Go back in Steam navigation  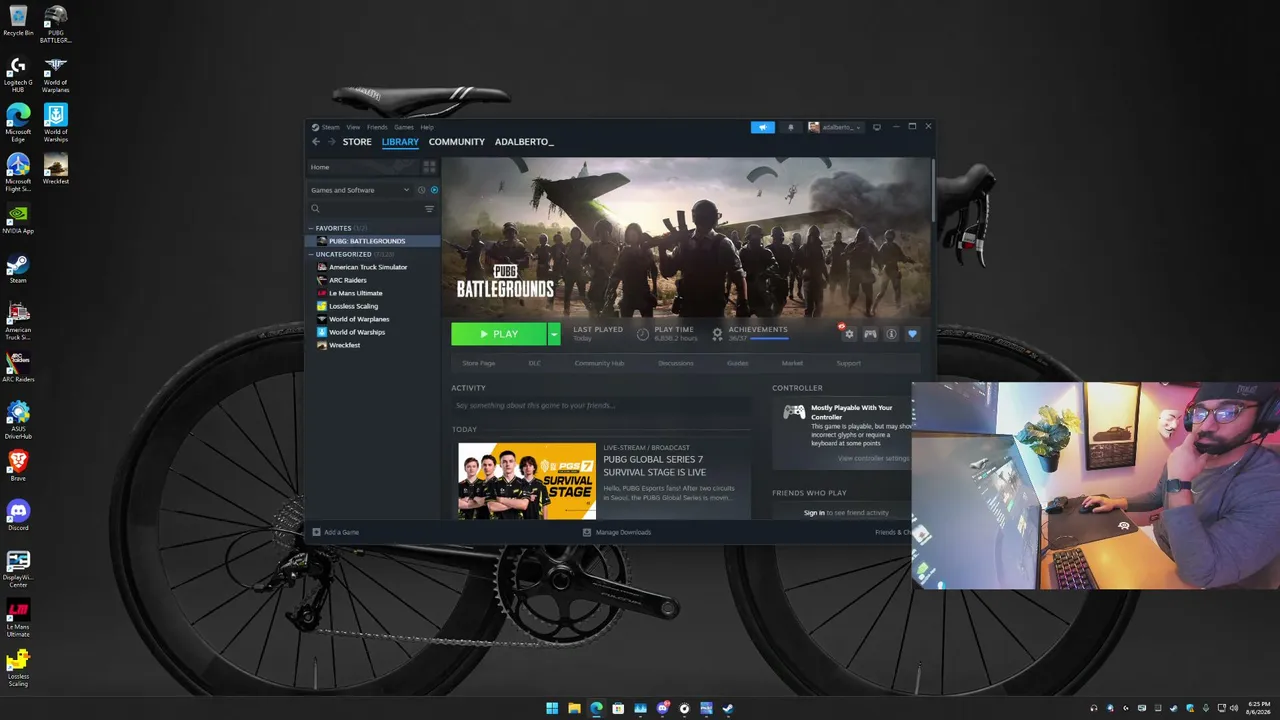tap(316, 142)
